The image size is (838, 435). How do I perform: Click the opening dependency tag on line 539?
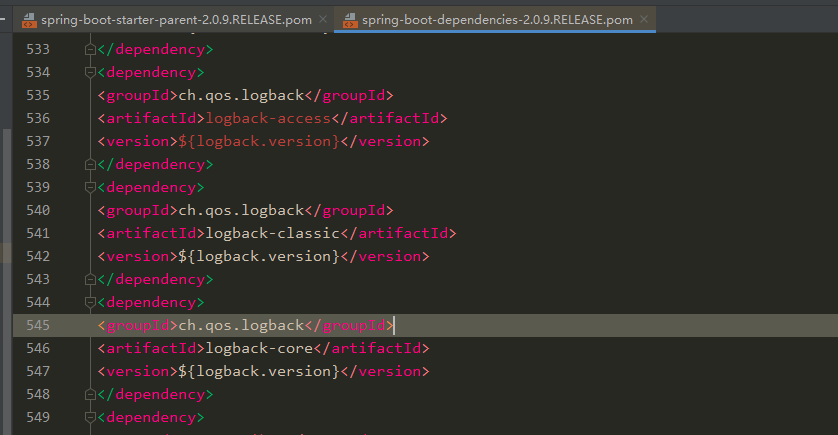(x=151, y=187)
